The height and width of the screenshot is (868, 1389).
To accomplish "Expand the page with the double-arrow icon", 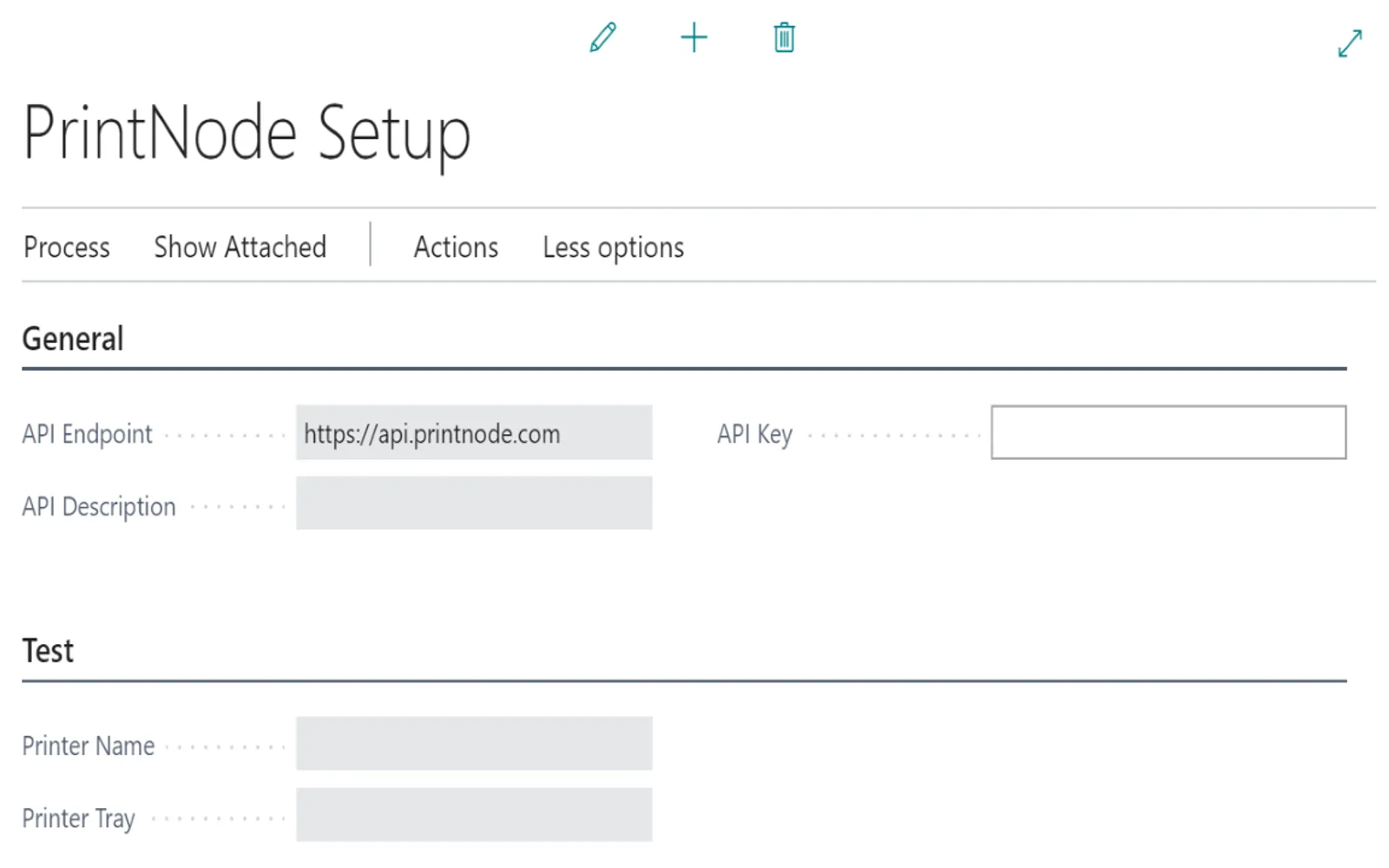I will coord(1350,43).
